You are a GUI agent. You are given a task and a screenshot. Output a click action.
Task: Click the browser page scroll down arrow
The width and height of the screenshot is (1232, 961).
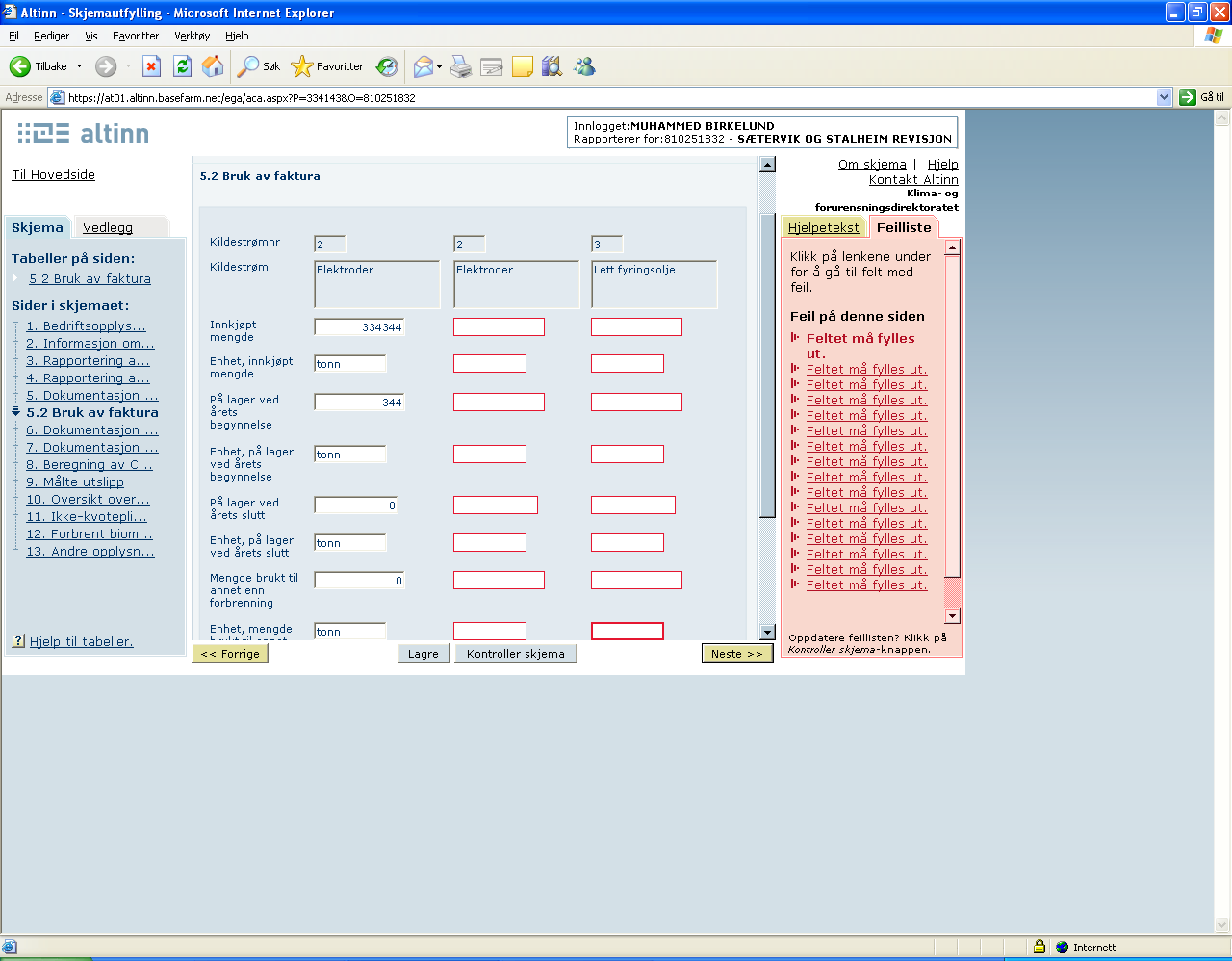click(1223, 925)
